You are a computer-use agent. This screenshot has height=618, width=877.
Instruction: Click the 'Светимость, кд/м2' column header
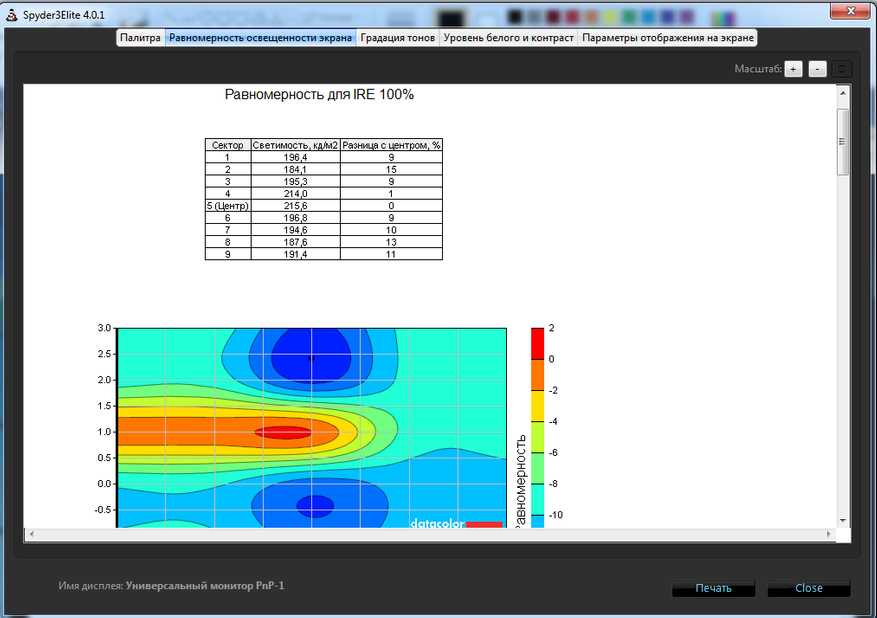[x=295, y=145]
